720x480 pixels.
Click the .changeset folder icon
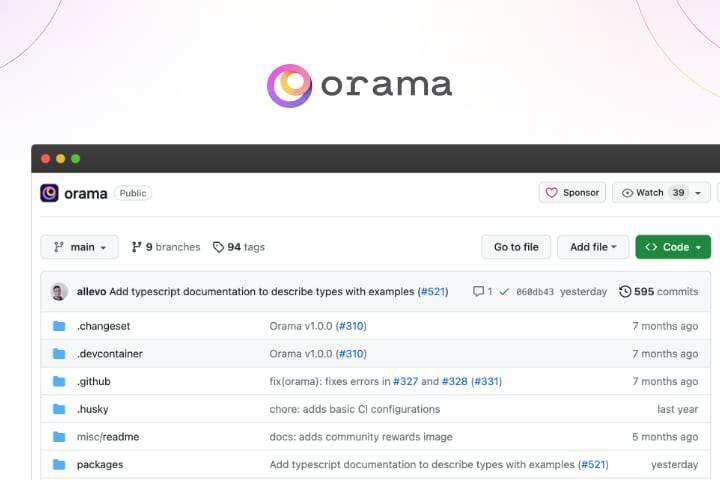[x=59, y=326]
